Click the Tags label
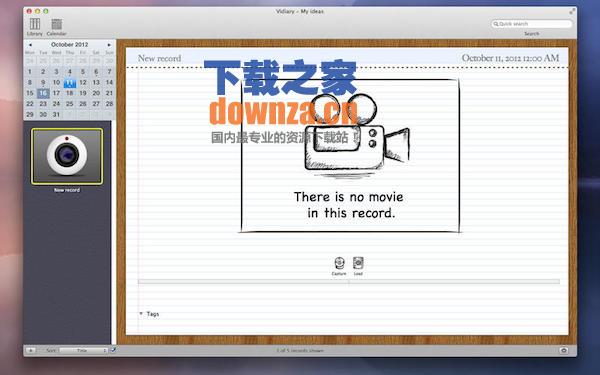The height and width of the screenshot is (375, 600). pyautogui.click(x=153, y=314)
